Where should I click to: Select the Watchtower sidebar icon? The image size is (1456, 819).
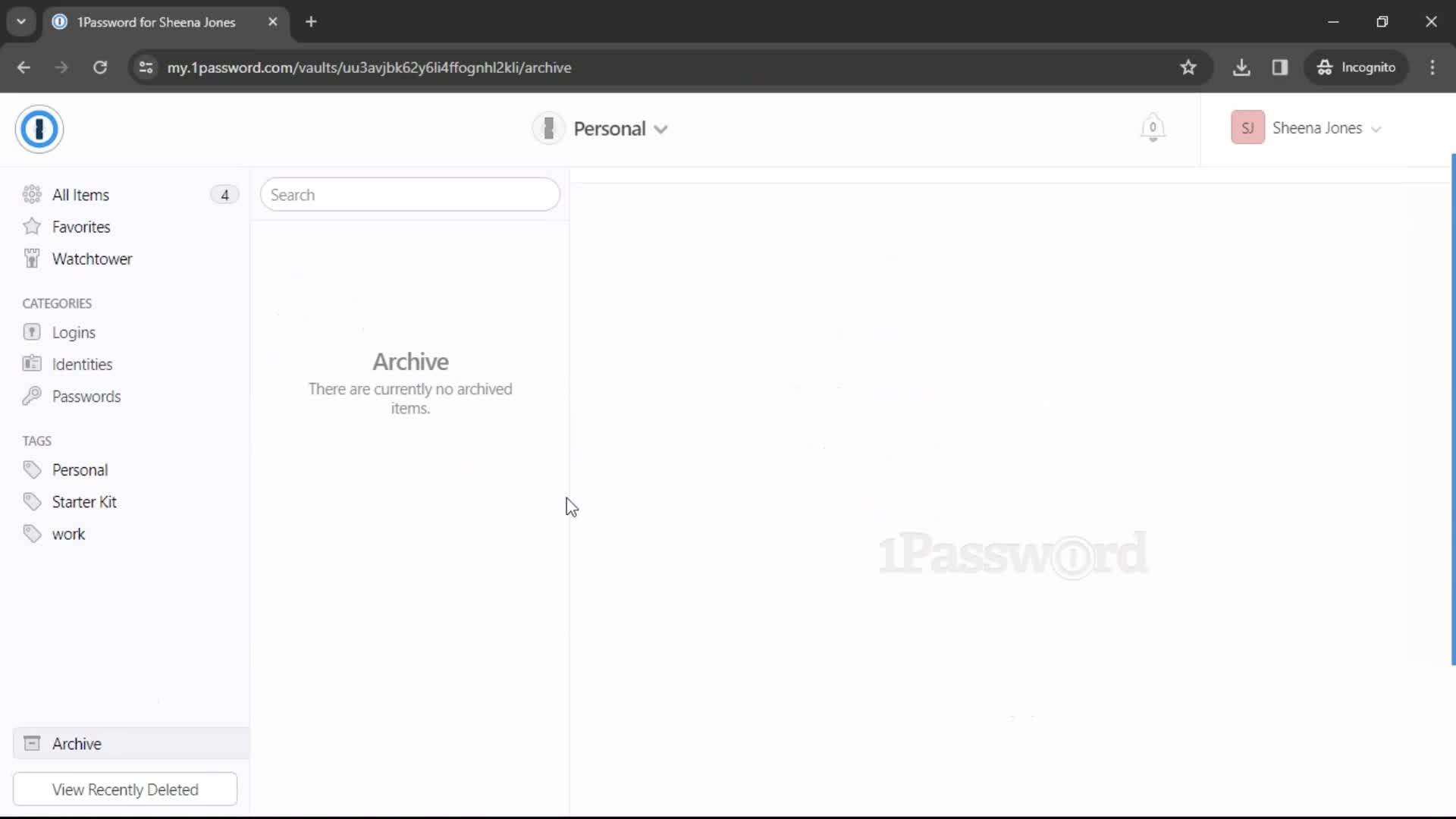coord(32,259)
